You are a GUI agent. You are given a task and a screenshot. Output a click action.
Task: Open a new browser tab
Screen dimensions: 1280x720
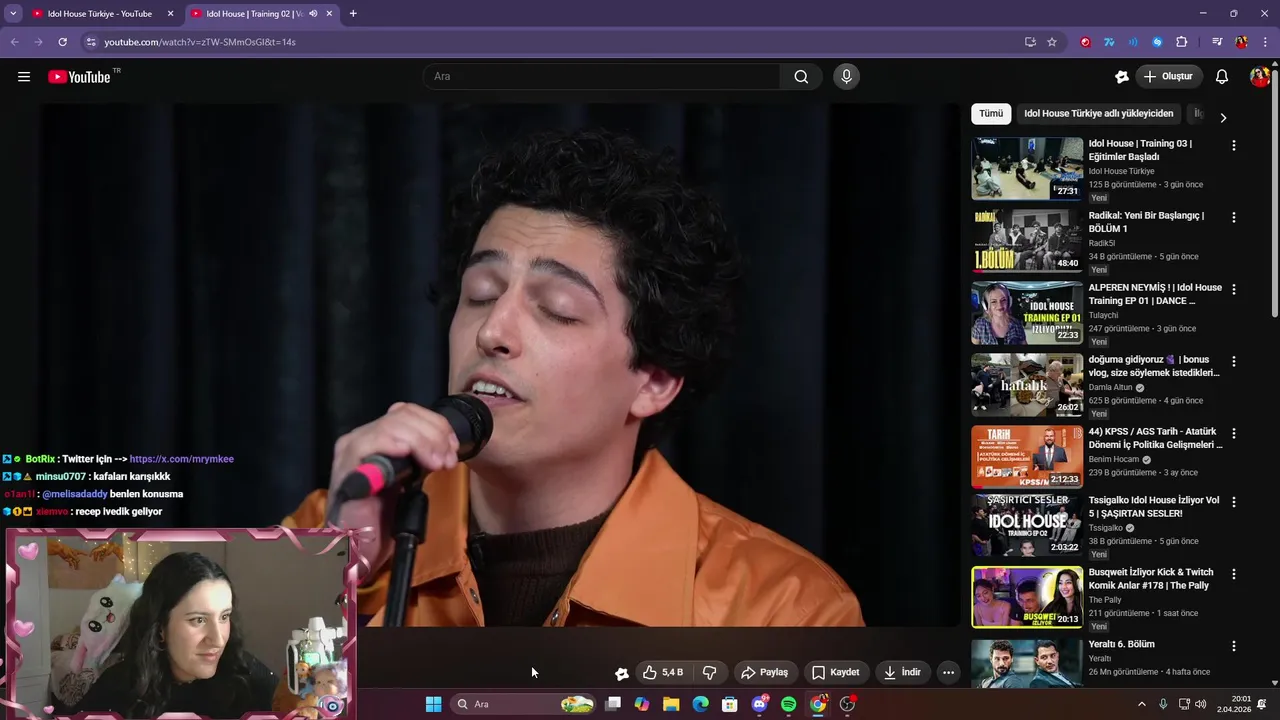coord(353,14)
